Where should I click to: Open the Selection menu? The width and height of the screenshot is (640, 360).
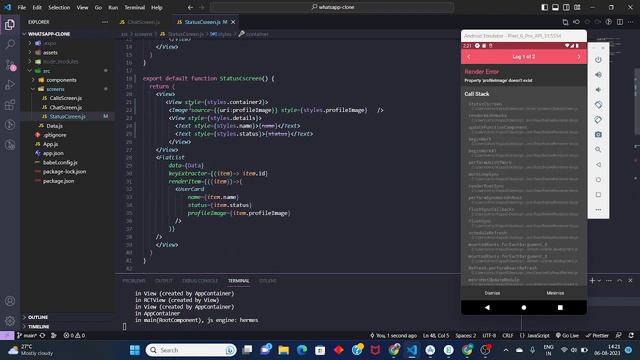coord(59,7)
